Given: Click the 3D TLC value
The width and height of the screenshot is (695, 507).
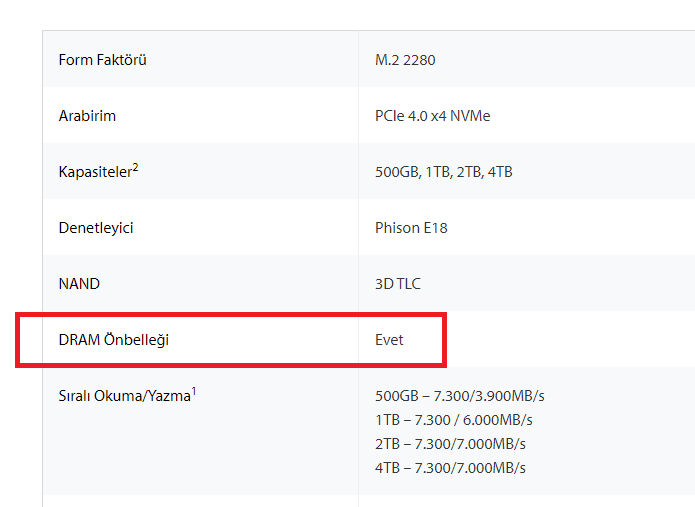Looking at the screenshot, I should tap(397, 284).
